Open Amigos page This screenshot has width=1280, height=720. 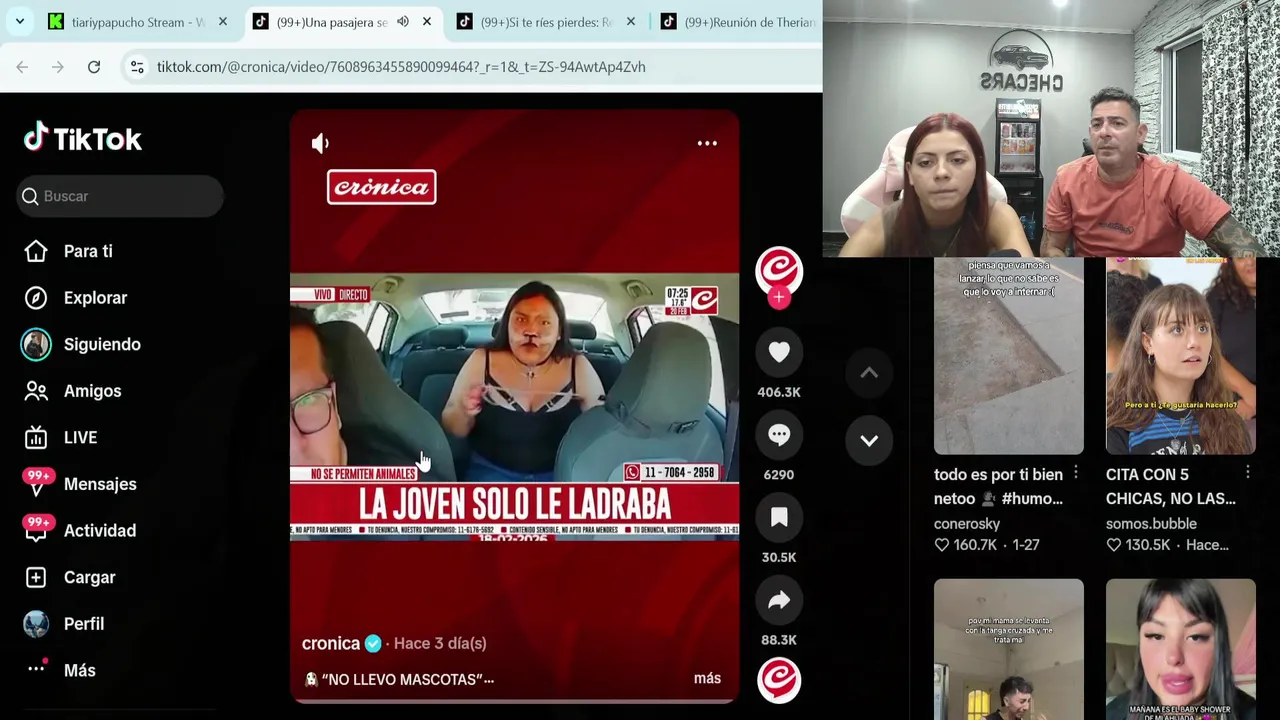tap(92, 391)
